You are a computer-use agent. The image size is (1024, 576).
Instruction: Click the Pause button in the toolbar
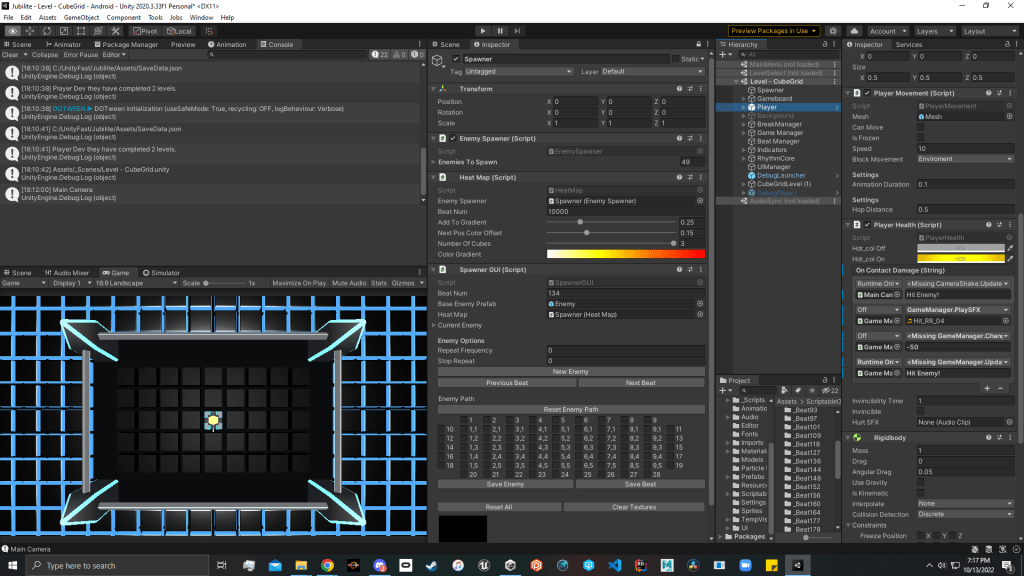(x=500, y=31)
